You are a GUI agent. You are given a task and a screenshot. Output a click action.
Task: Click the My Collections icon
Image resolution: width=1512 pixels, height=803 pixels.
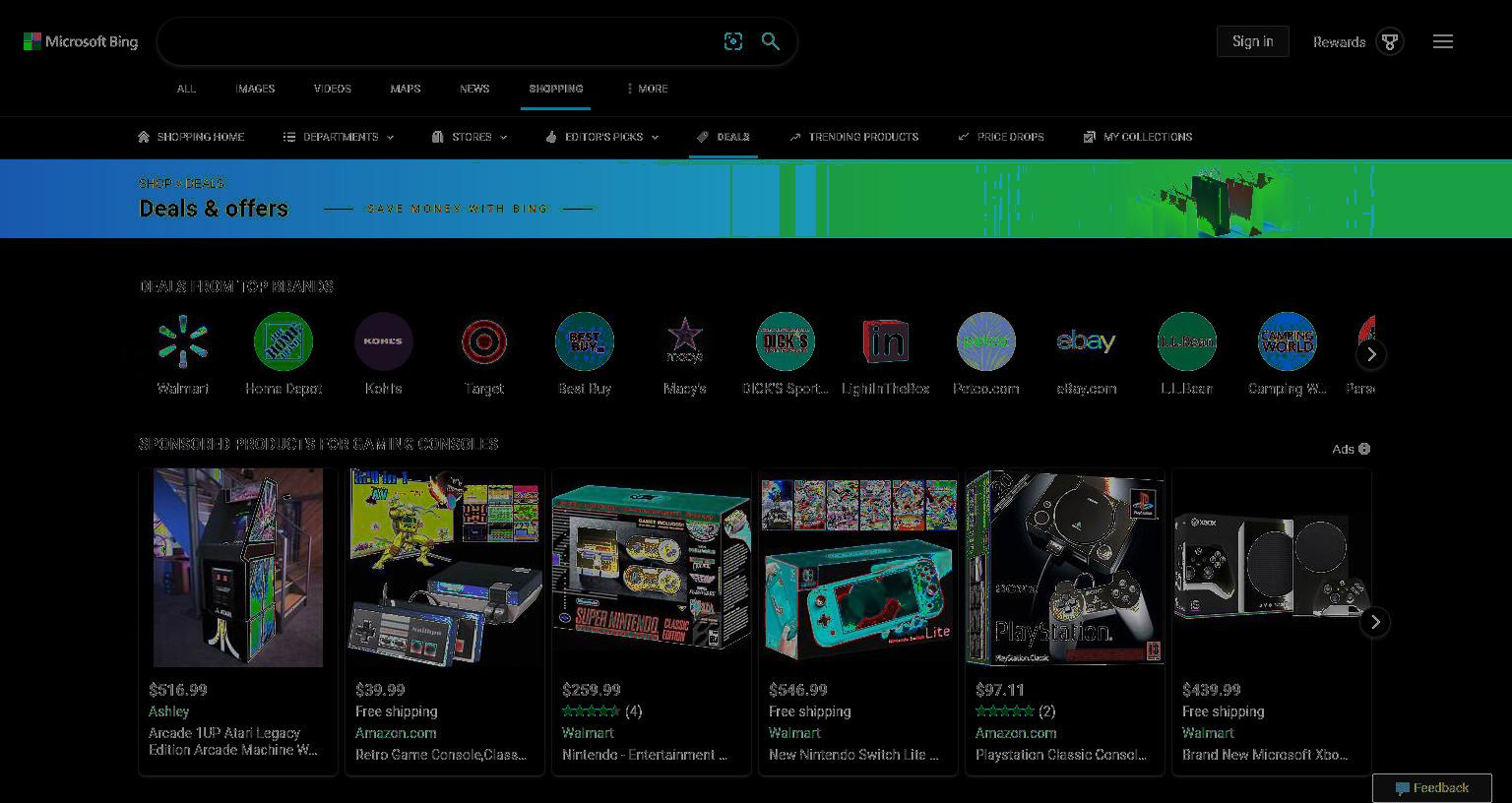pyautogui.click(x=1090, y=137)
